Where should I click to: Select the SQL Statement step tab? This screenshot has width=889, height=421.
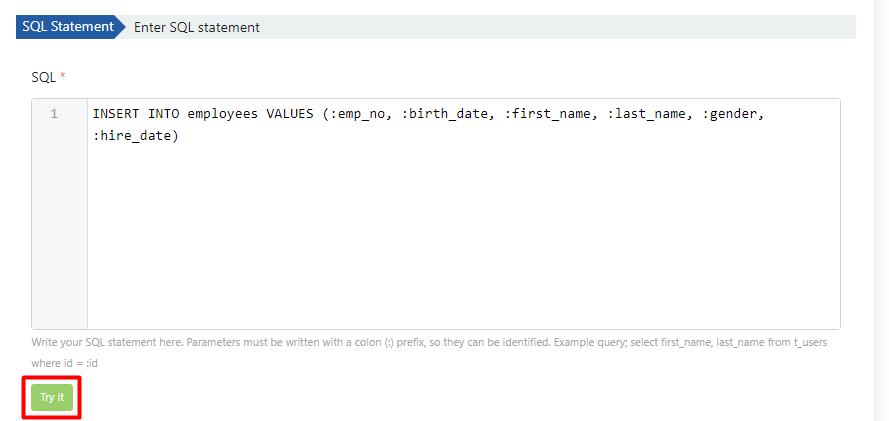point(67,27)
